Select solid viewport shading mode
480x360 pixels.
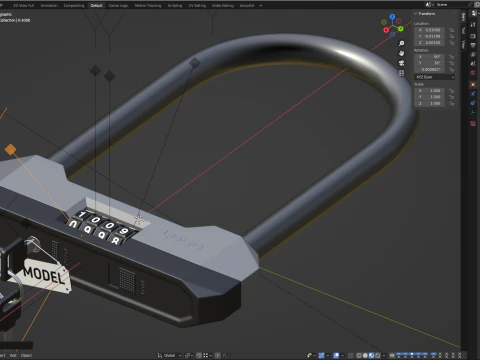(365, 355)
